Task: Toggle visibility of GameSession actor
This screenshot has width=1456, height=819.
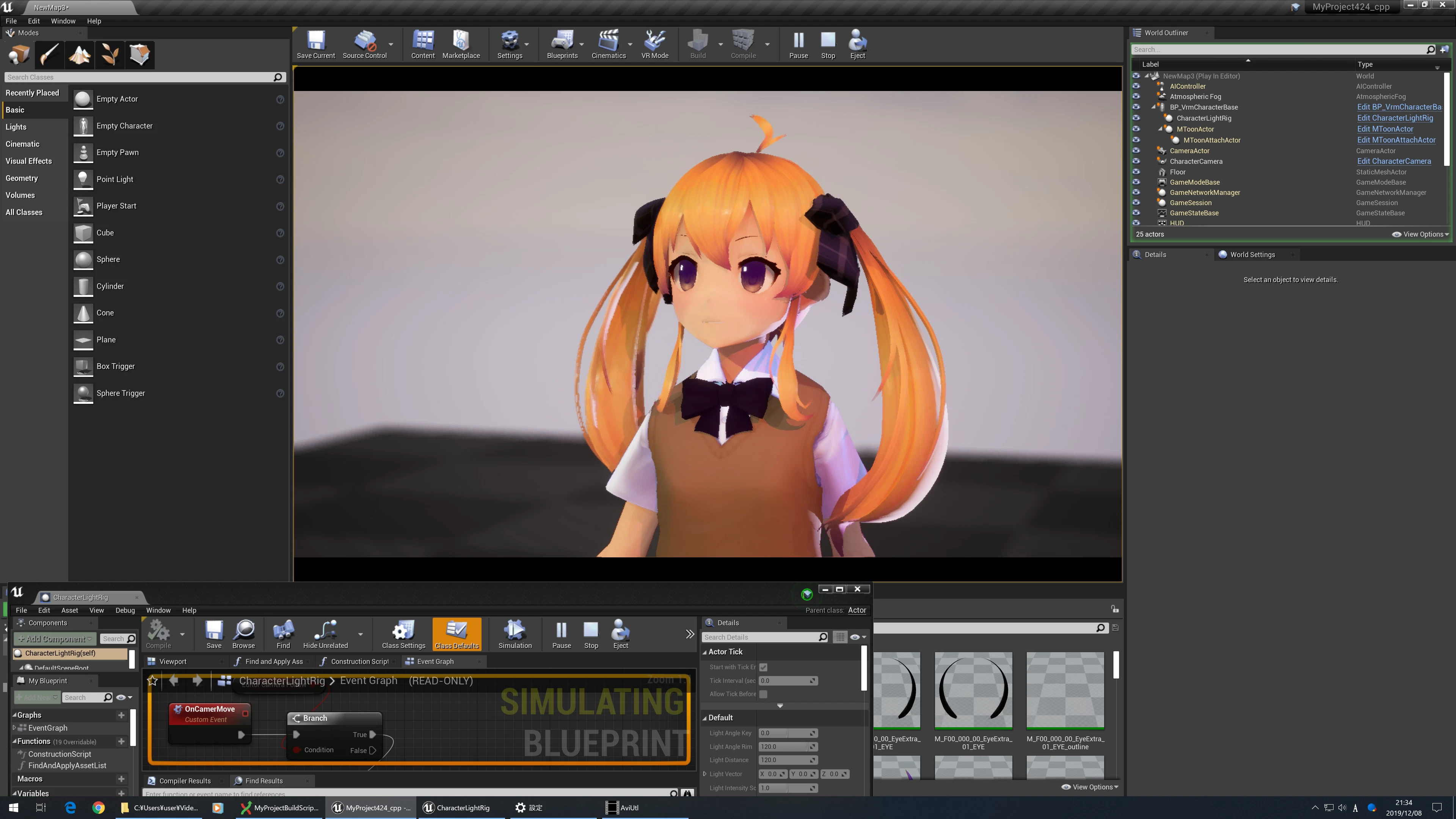Action: 1136,202
